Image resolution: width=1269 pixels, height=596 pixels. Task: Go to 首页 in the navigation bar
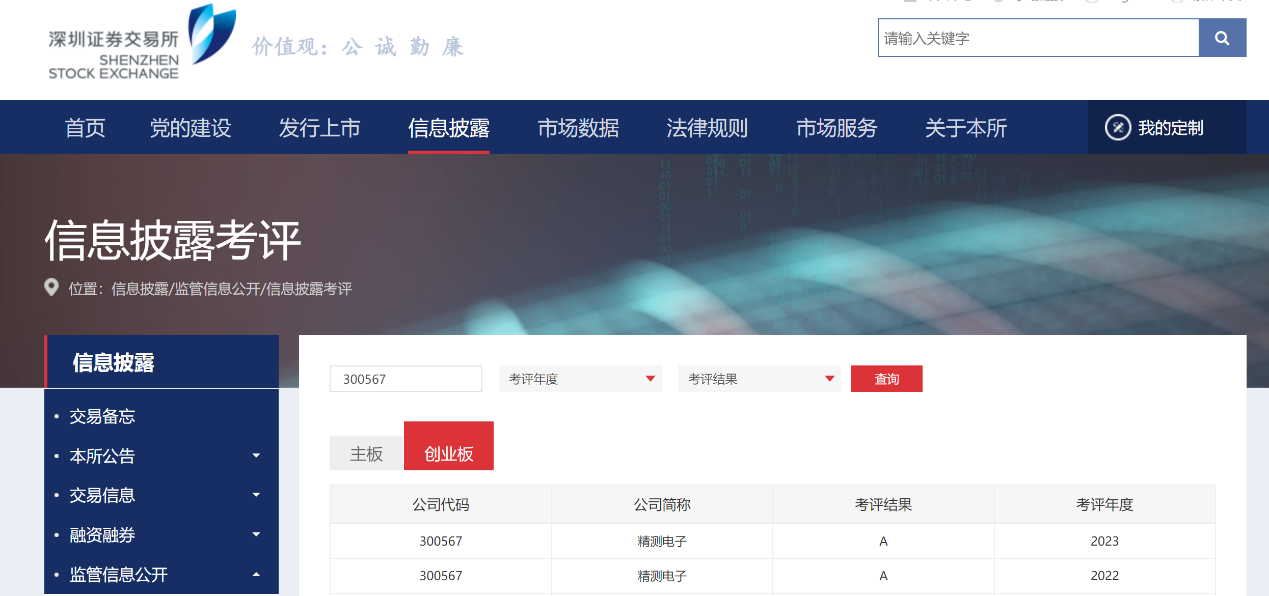click(x=84, y=128)
